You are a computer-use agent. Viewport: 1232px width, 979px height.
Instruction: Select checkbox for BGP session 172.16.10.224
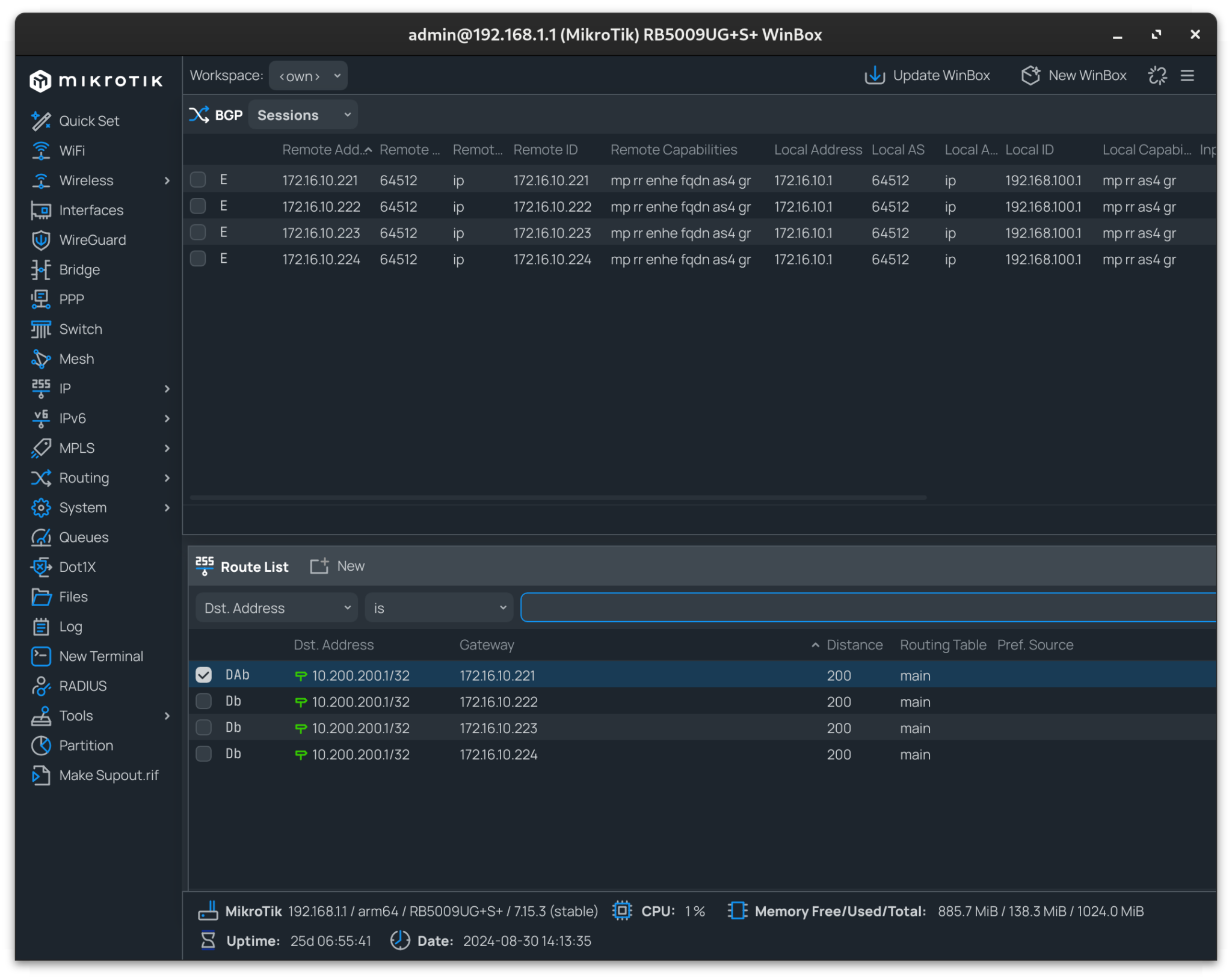coord(198,259)
